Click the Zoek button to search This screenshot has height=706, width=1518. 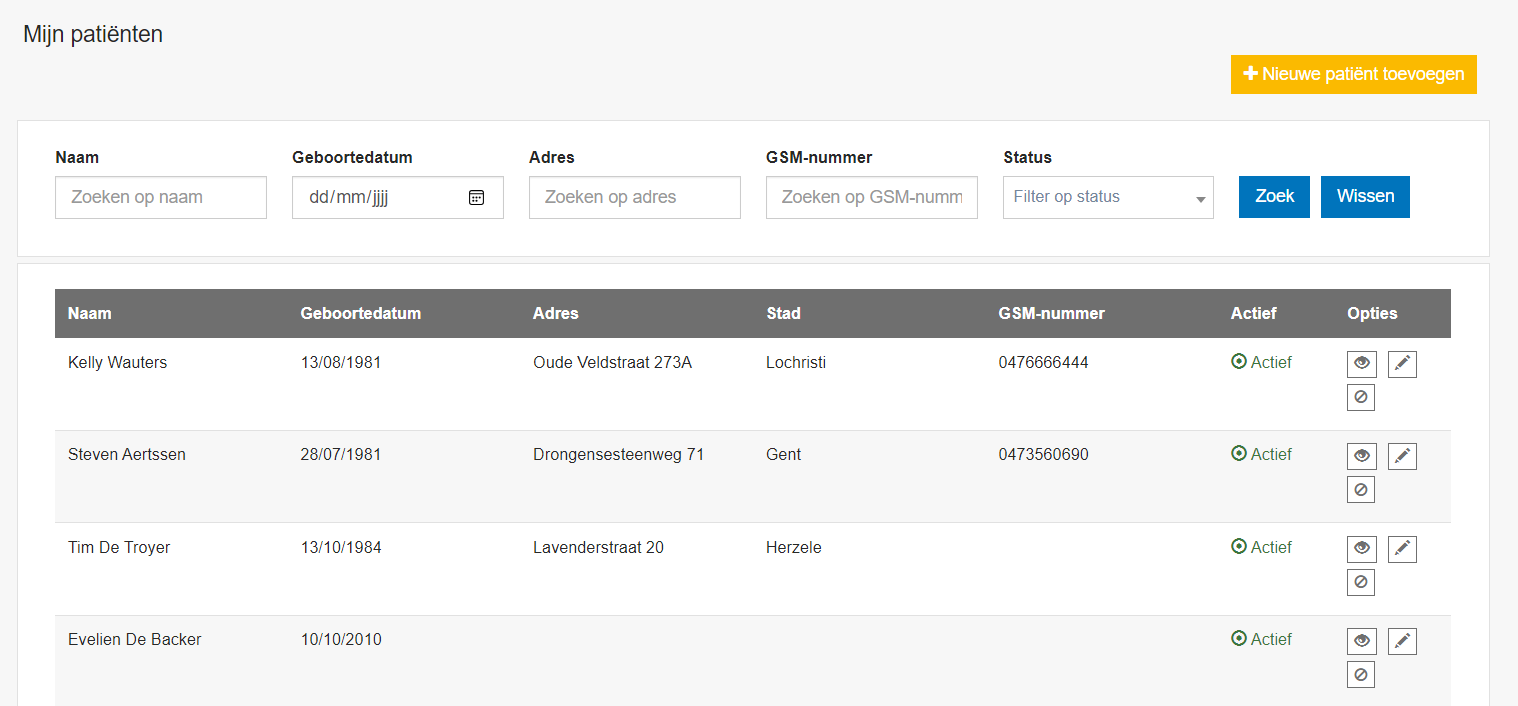[1273, 197]
